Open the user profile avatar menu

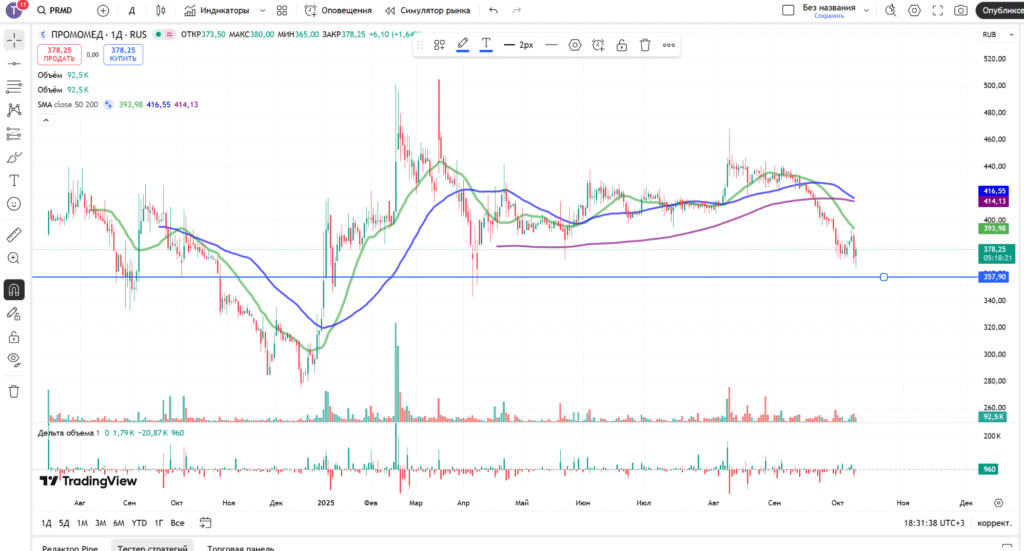[14, 10]
